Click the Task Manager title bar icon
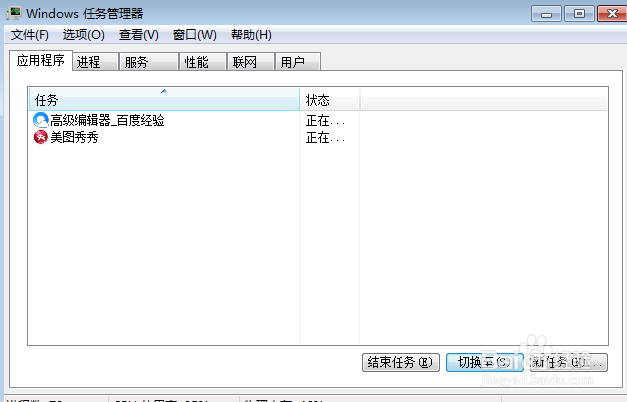627x402 pixels. click(14, 14)
